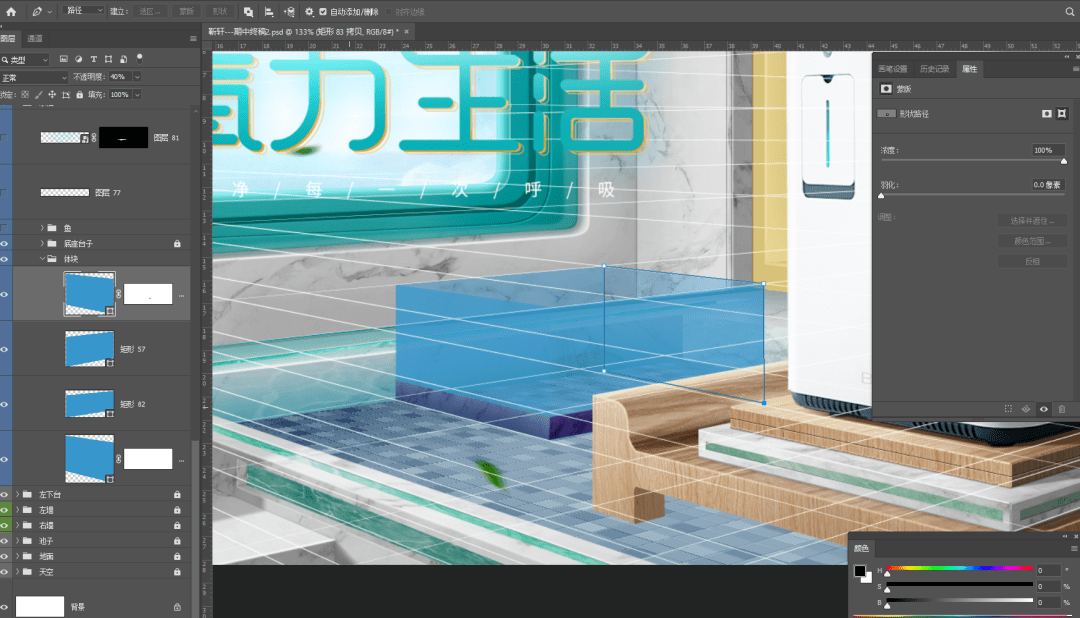1080x618 pixels.
Task: Lock all padlock icon in Layers panel
Action: (x=79, y=94)
